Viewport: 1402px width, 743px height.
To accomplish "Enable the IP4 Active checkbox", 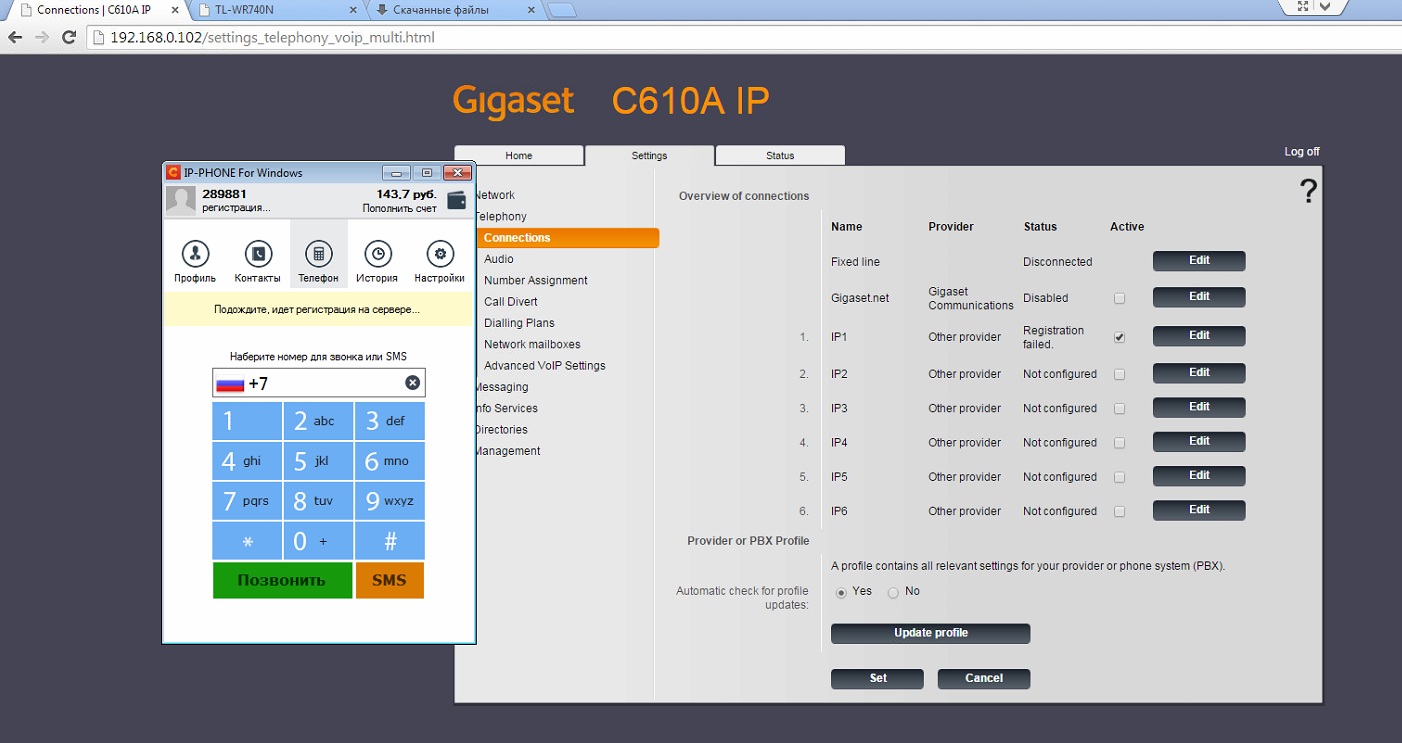I will coord(1119,442).
